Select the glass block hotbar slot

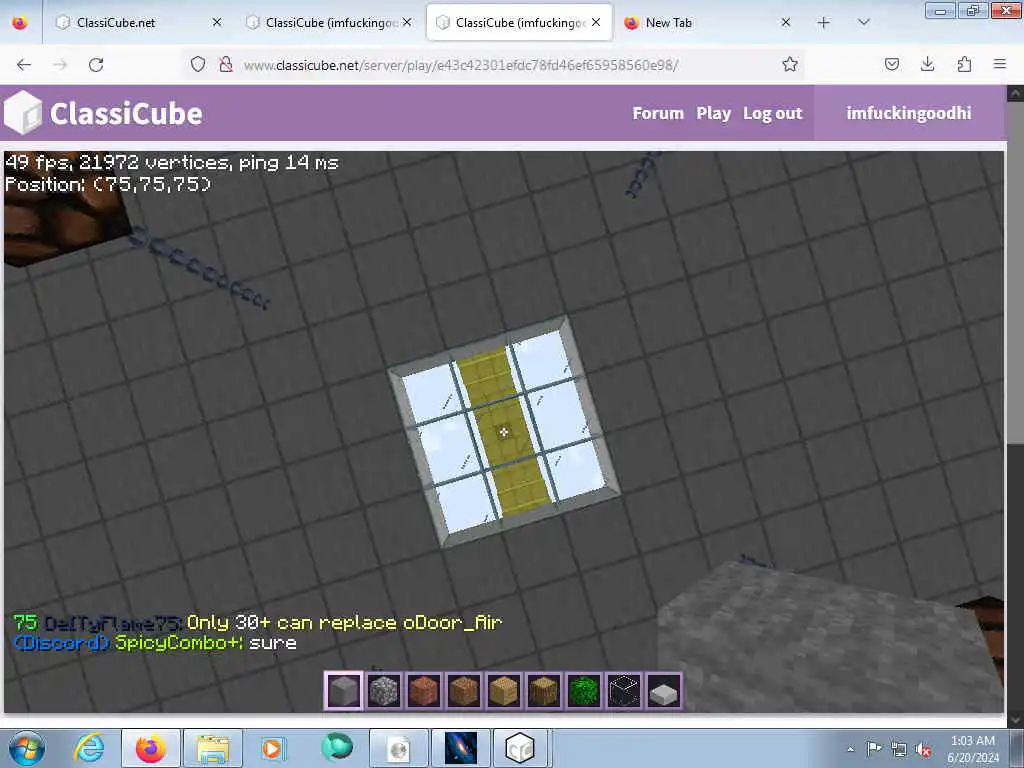click(623, 690)
